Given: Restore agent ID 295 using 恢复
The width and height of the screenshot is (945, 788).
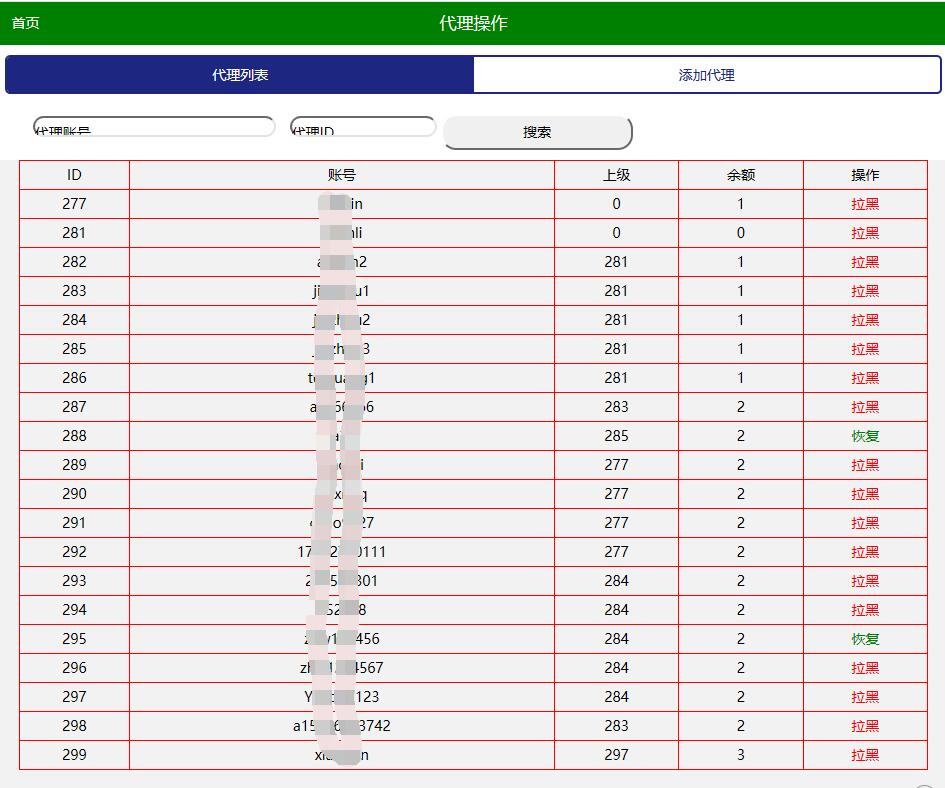Looking at the screenshot, I should [x=863, y=639].
